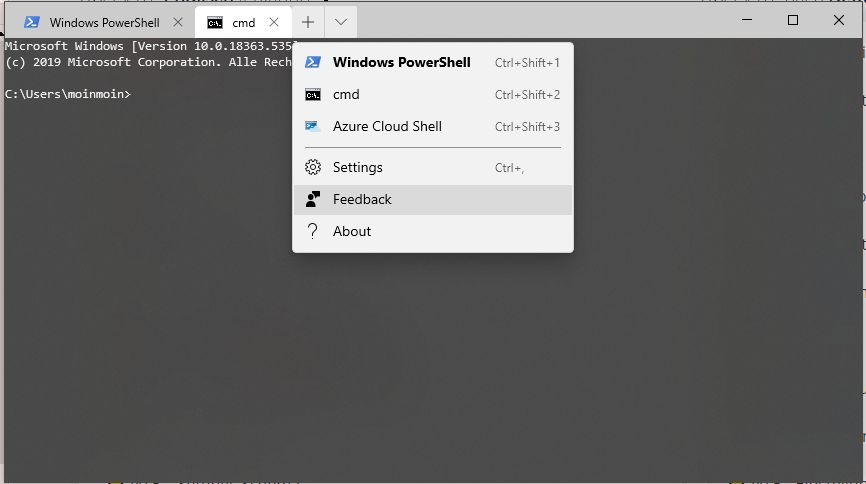This screenshot has height=484, width=866.
Task: Collapse the new-tab profile dropdown chevron
Action: pos(341,22)
